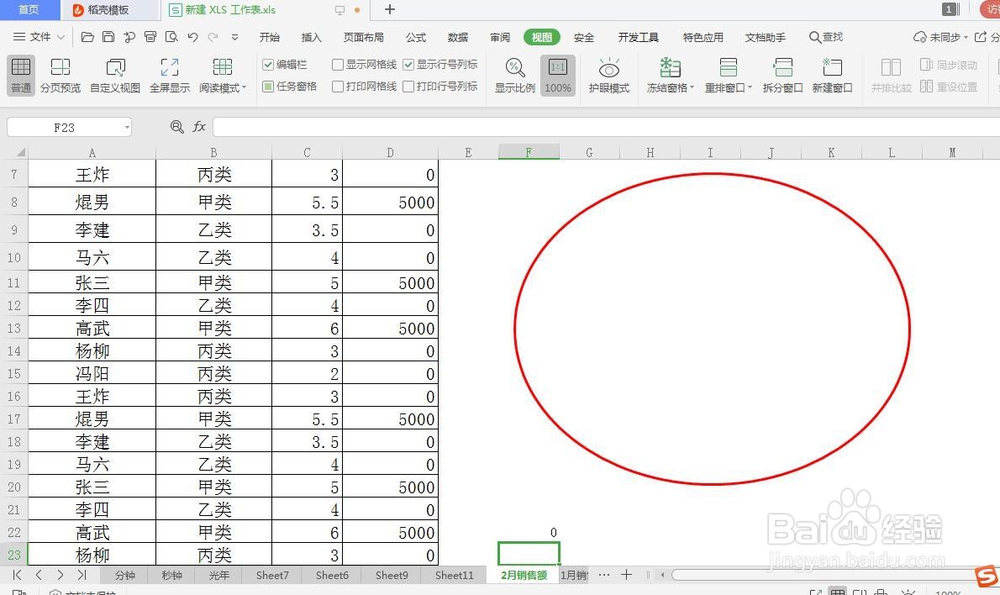The image size is (1000, 595).
Task: Toggle 编辑栏 formula bar checkbox
Action: pyautogui.click(x=268, y=64)
